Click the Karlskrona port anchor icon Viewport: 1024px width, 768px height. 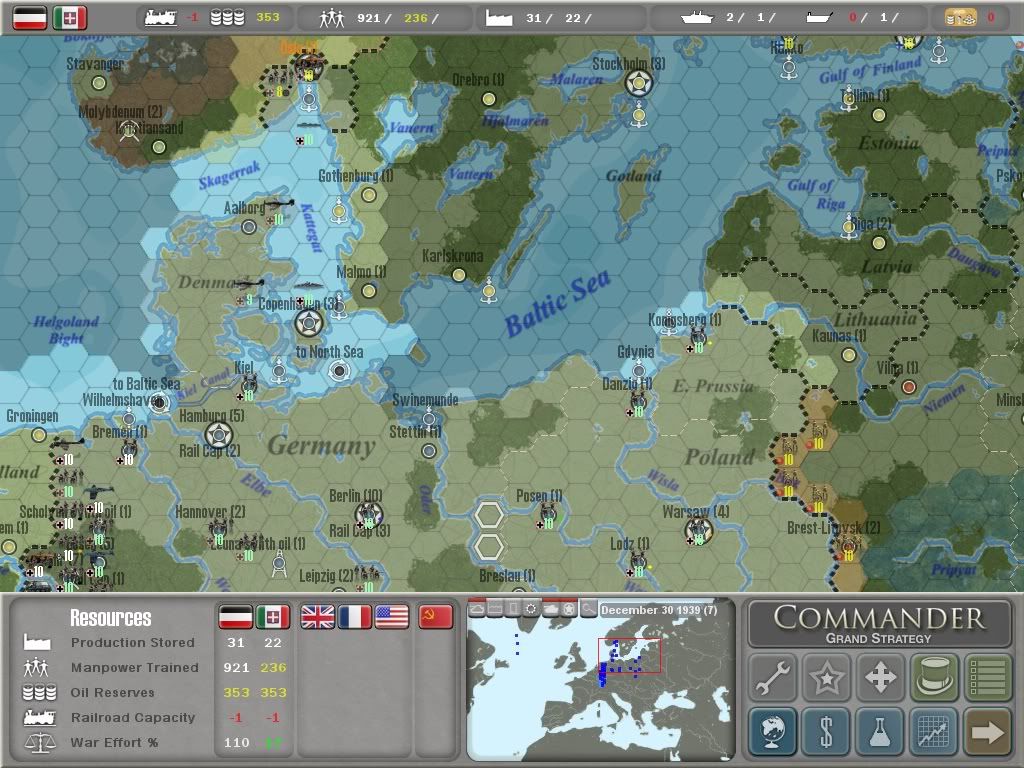coord(489,291)
